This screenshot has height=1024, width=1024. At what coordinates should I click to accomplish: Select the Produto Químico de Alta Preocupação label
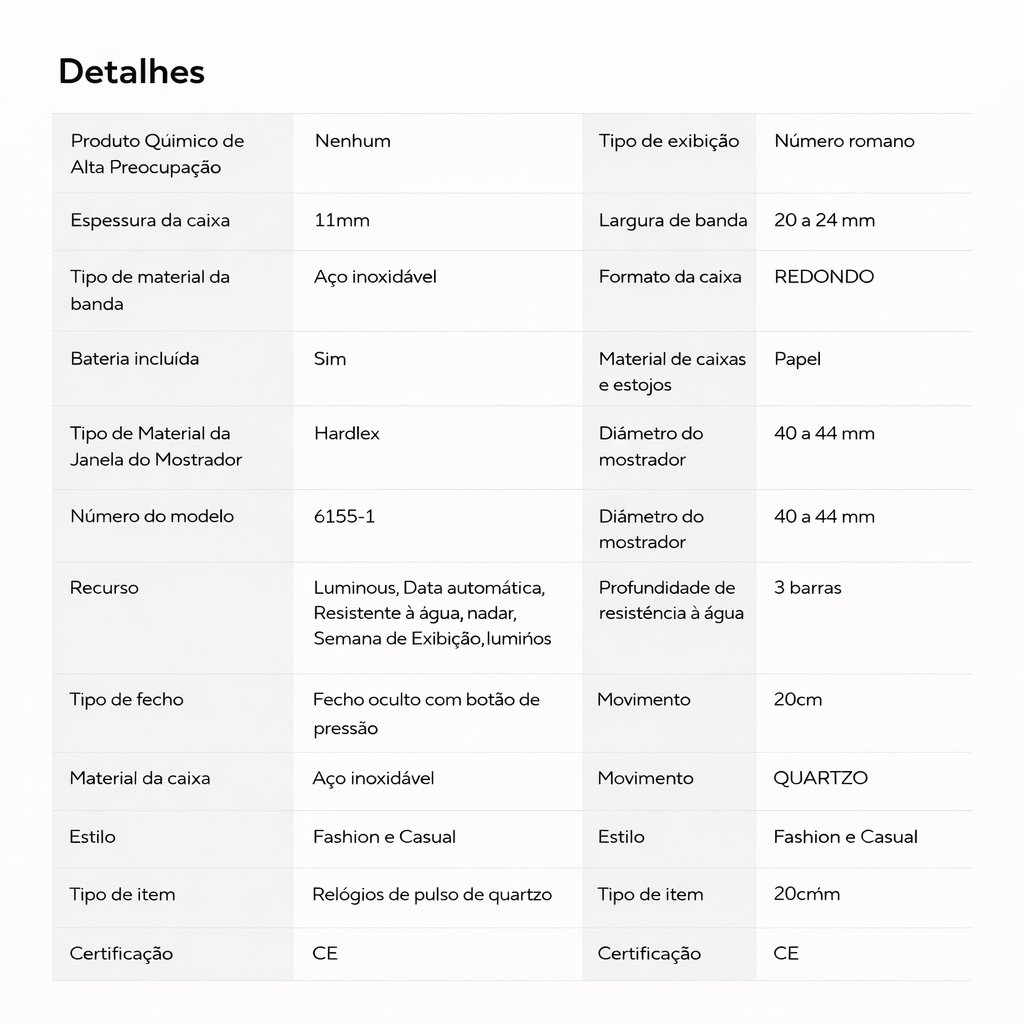tap(157, 154)
